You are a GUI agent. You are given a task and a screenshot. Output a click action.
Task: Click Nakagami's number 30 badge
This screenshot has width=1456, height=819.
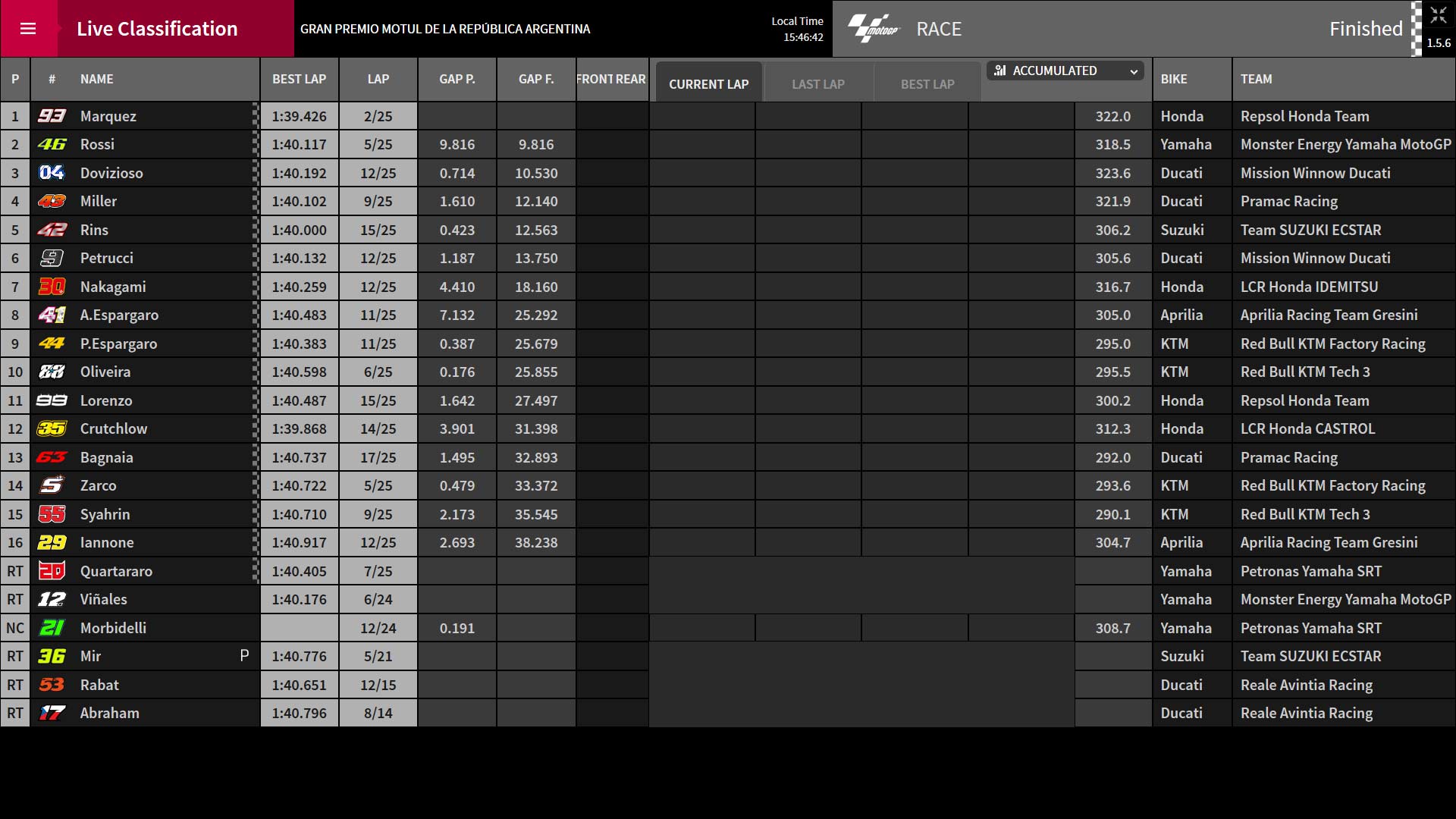coord(52,287)
